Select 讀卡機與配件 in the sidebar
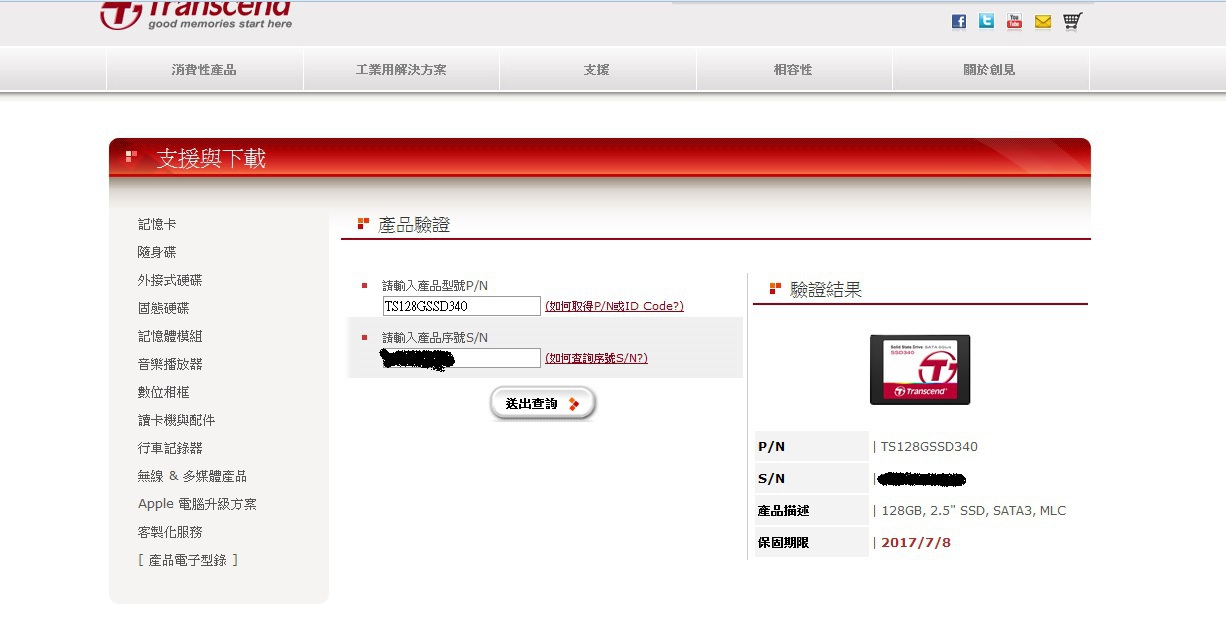 click(x=177, y=420)
